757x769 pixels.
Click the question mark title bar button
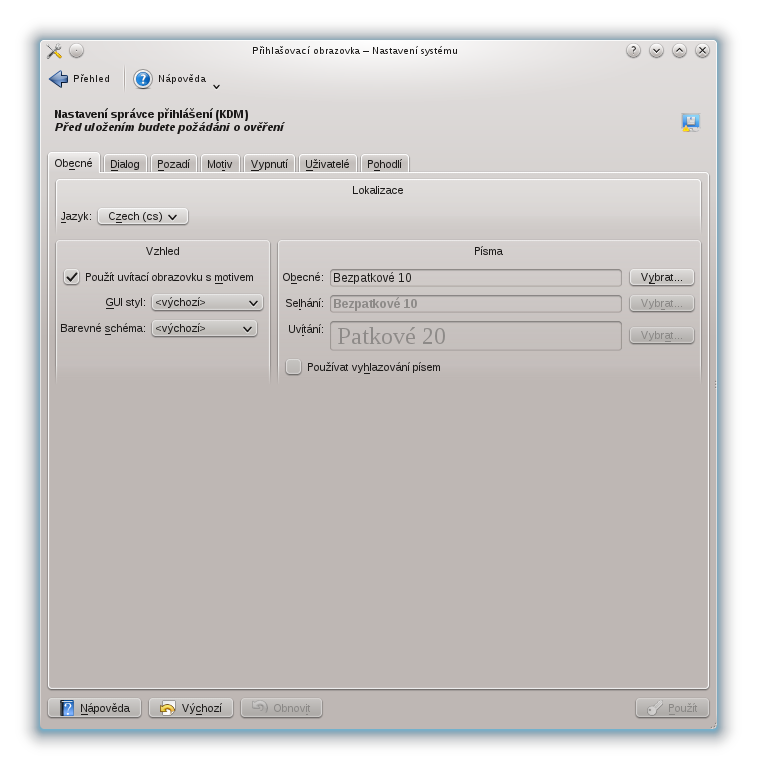pos(633,51)
